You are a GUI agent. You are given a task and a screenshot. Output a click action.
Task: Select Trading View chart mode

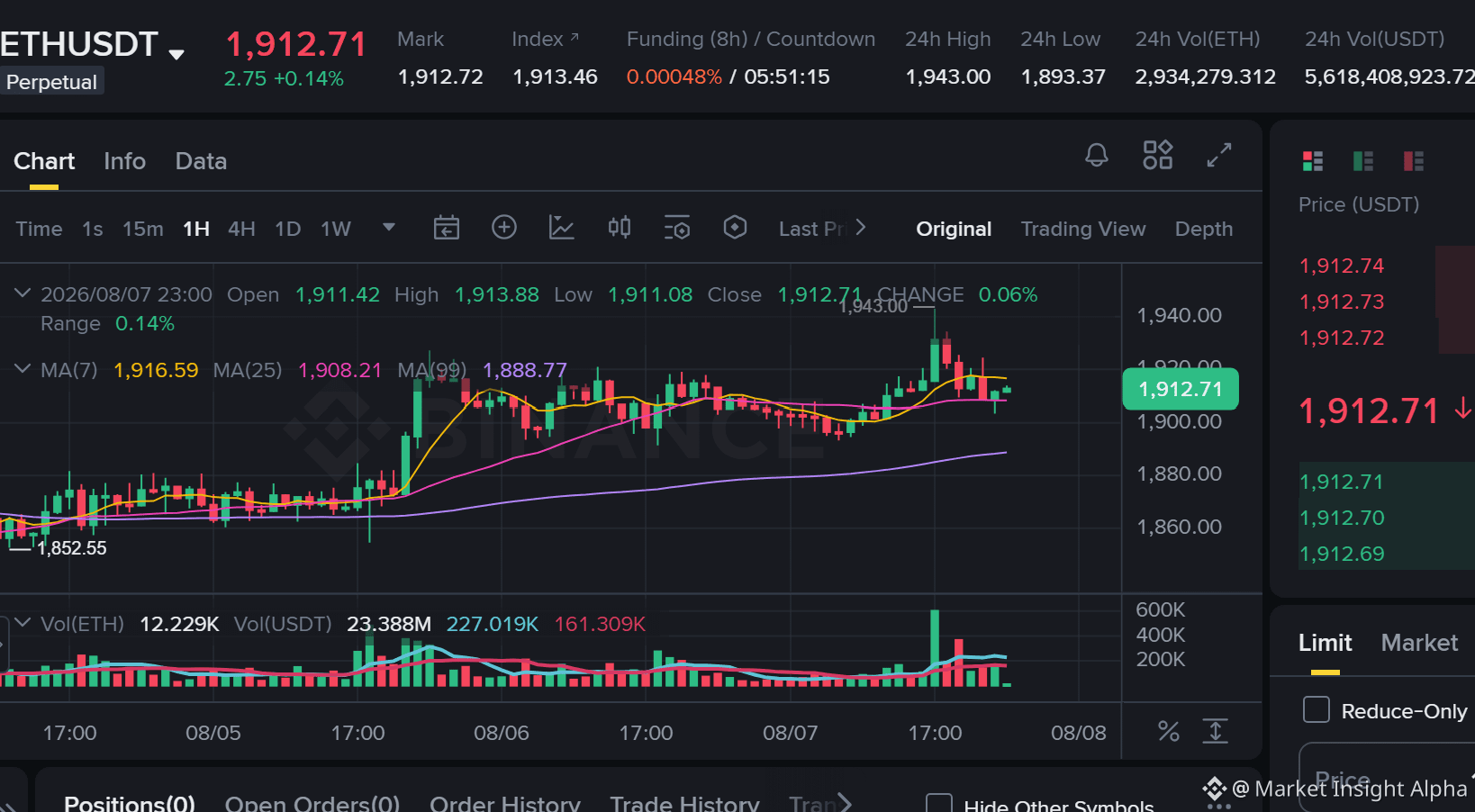click(1083, 229)
